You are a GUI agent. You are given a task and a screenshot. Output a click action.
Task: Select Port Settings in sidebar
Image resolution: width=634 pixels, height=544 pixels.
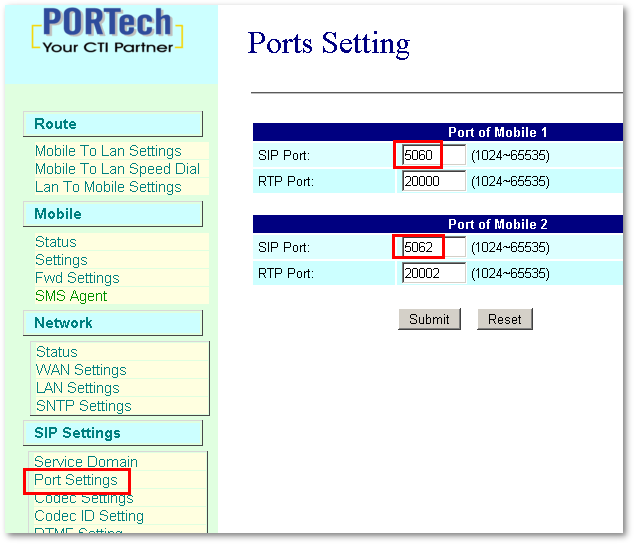coord(76,480)
